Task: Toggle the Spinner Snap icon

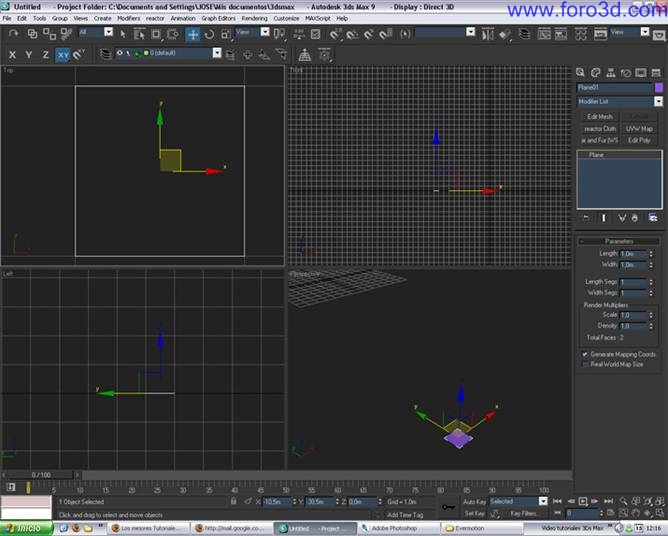Action: click(385, 34)
